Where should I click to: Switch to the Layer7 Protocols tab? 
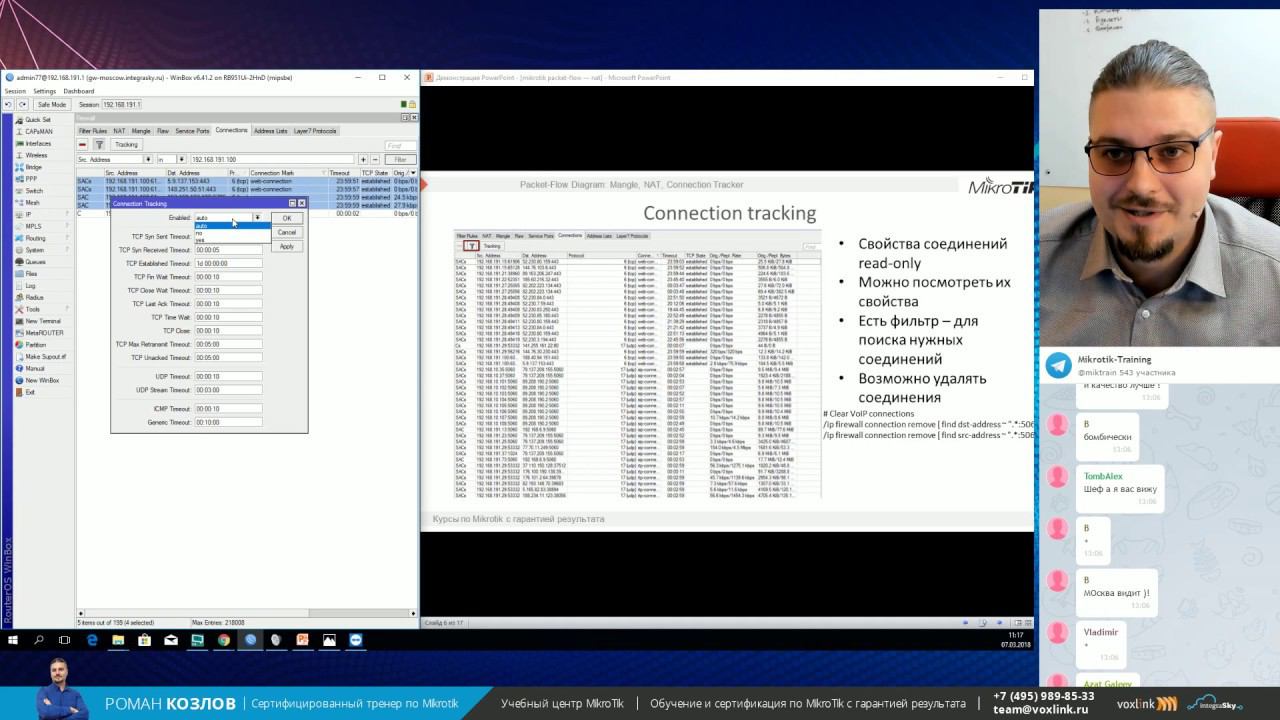[x=315, y=131]
